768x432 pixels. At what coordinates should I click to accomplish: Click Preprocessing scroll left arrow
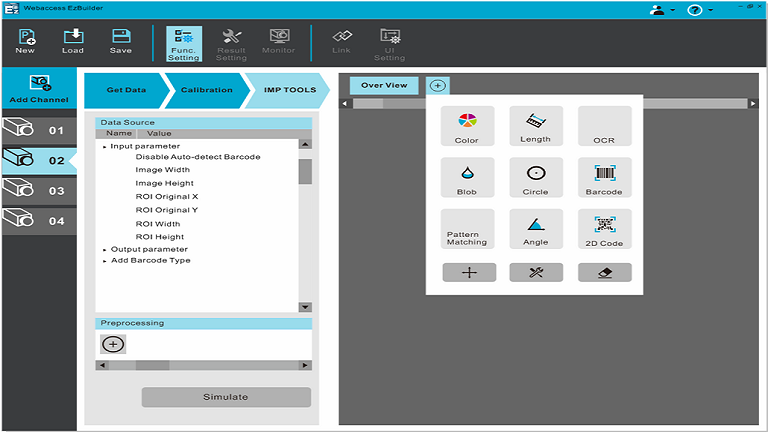102,365
